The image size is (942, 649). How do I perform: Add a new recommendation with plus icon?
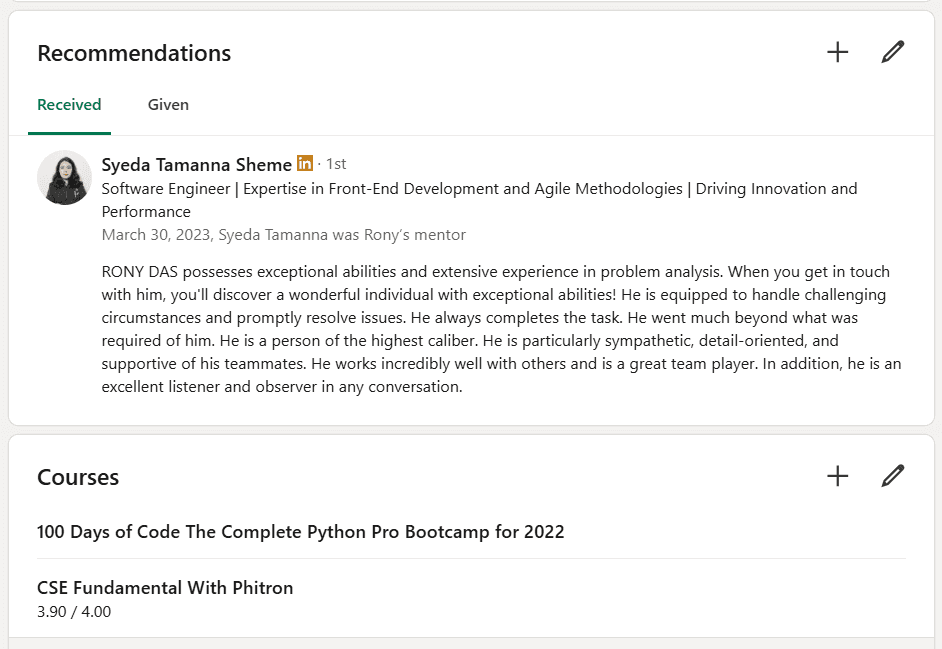point(838,53)
